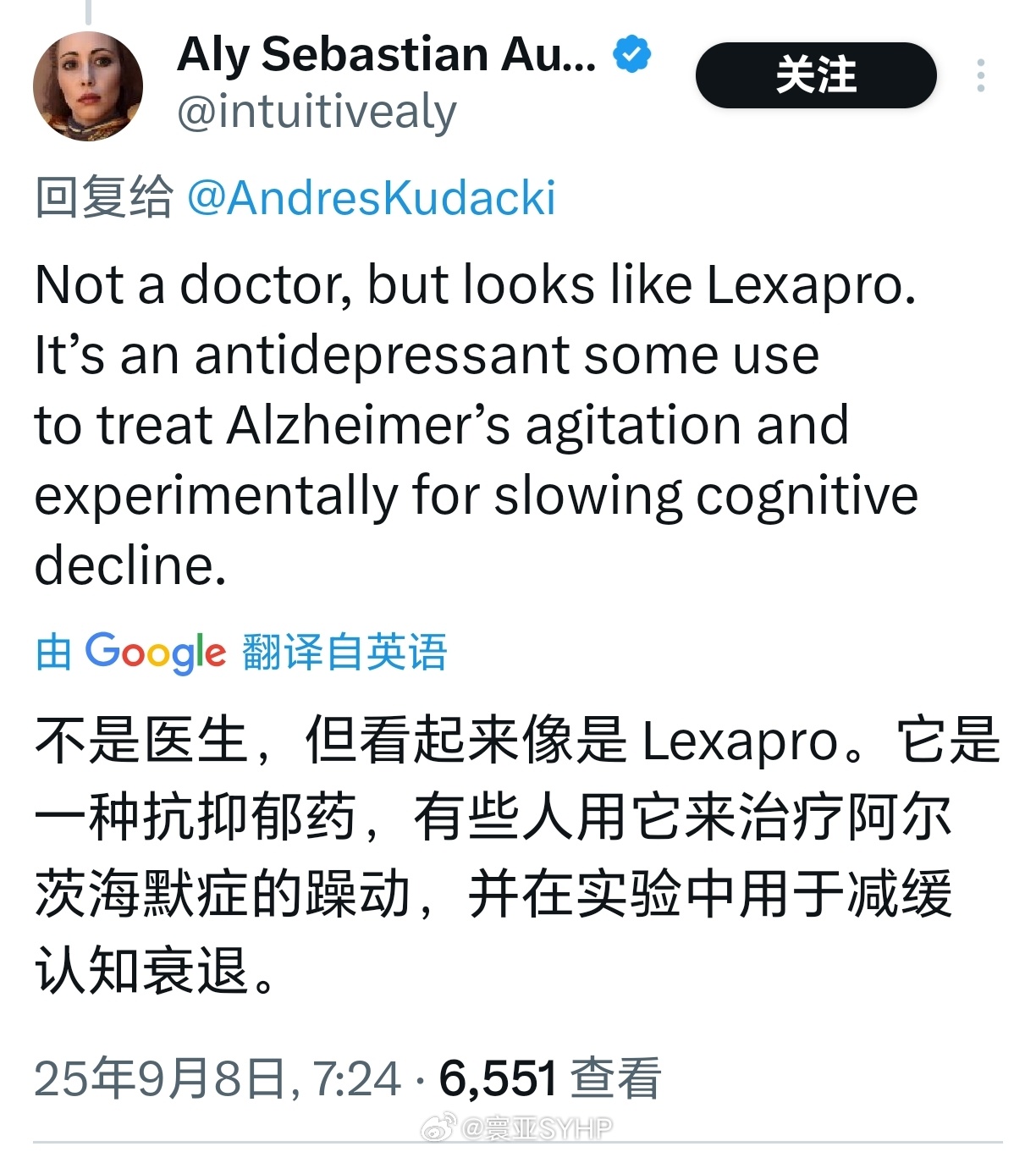Click the Google logo in translation credit
This screenshot has height=1152, width=1036.
click(156, 653)
